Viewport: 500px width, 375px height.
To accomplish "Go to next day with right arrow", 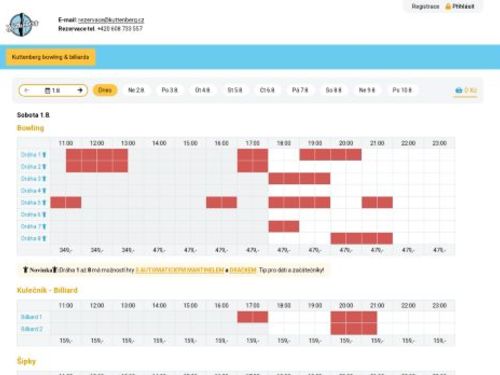I will (x=80, y=90).
